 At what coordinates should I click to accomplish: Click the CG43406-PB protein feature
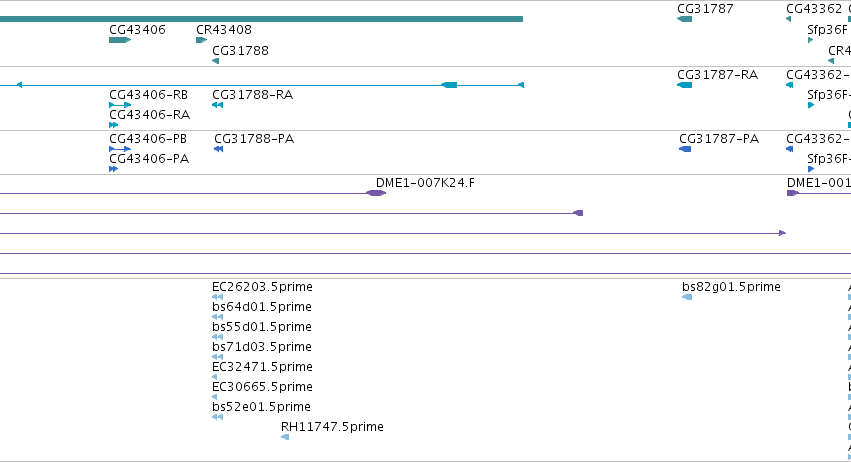[x=120, y=149]
